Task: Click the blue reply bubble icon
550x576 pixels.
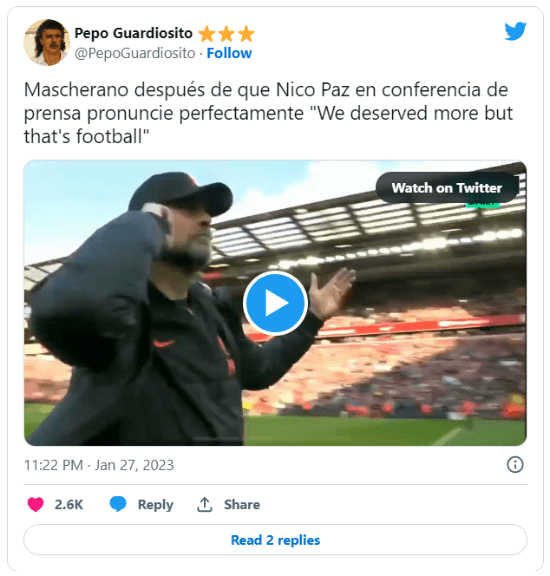Action: tap(118, 504)
